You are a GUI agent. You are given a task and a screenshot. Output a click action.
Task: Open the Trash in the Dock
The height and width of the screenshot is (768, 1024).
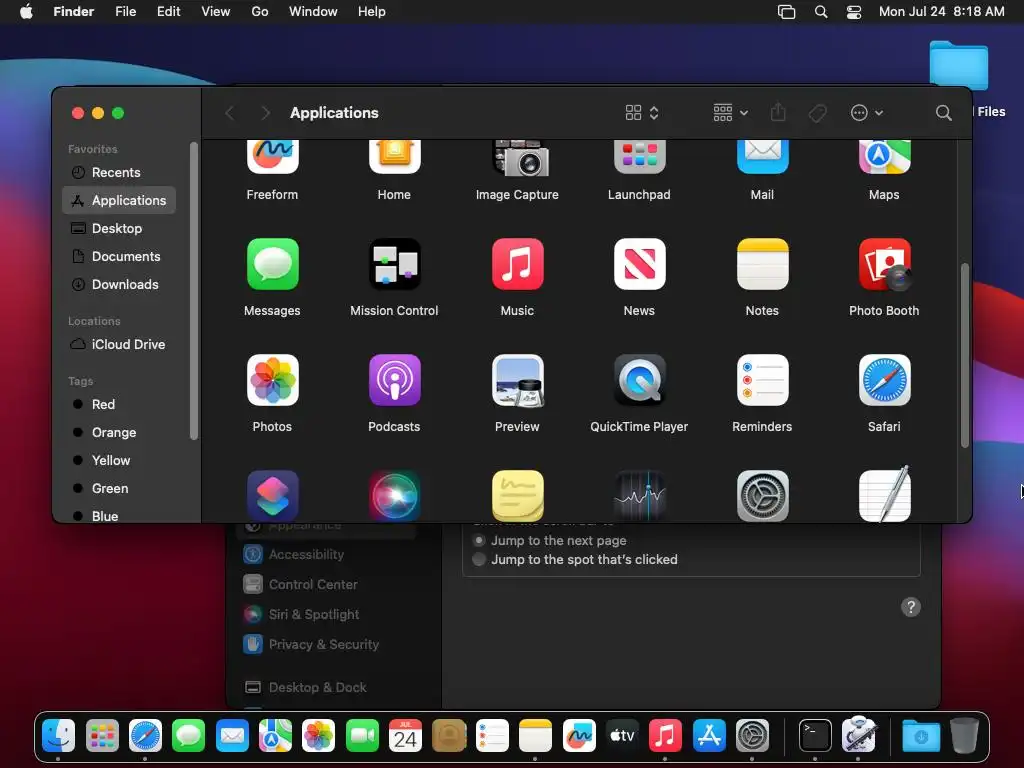[964, 736]
